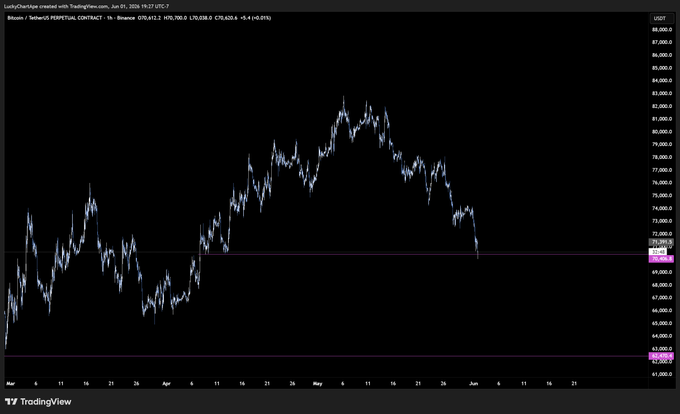Open the USDT currency selector
Screen dimensions: 680x414
click(x=660, y=18)
